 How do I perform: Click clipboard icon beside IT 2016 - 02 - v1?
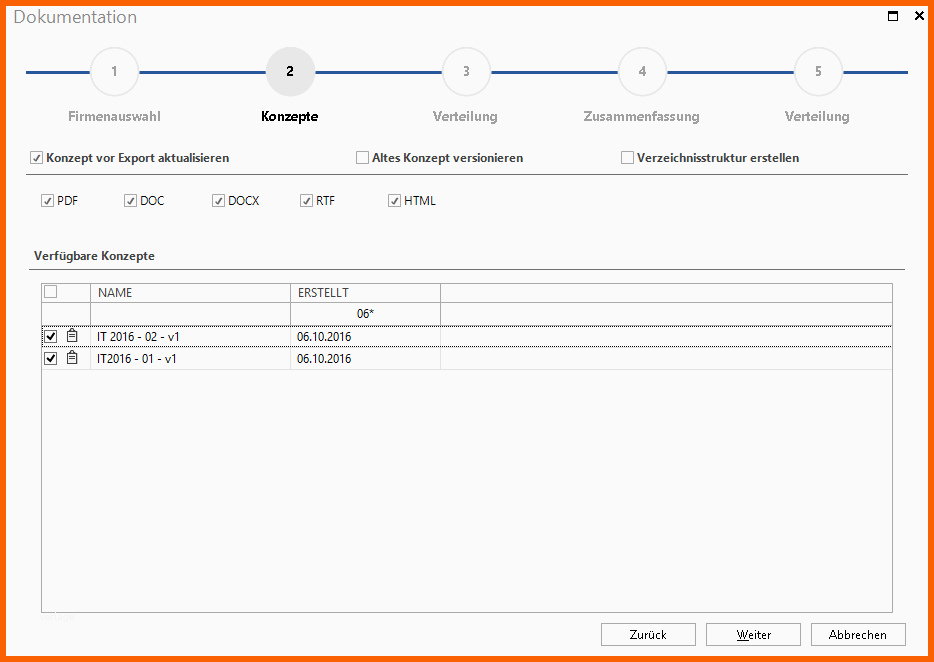point(72,337)
